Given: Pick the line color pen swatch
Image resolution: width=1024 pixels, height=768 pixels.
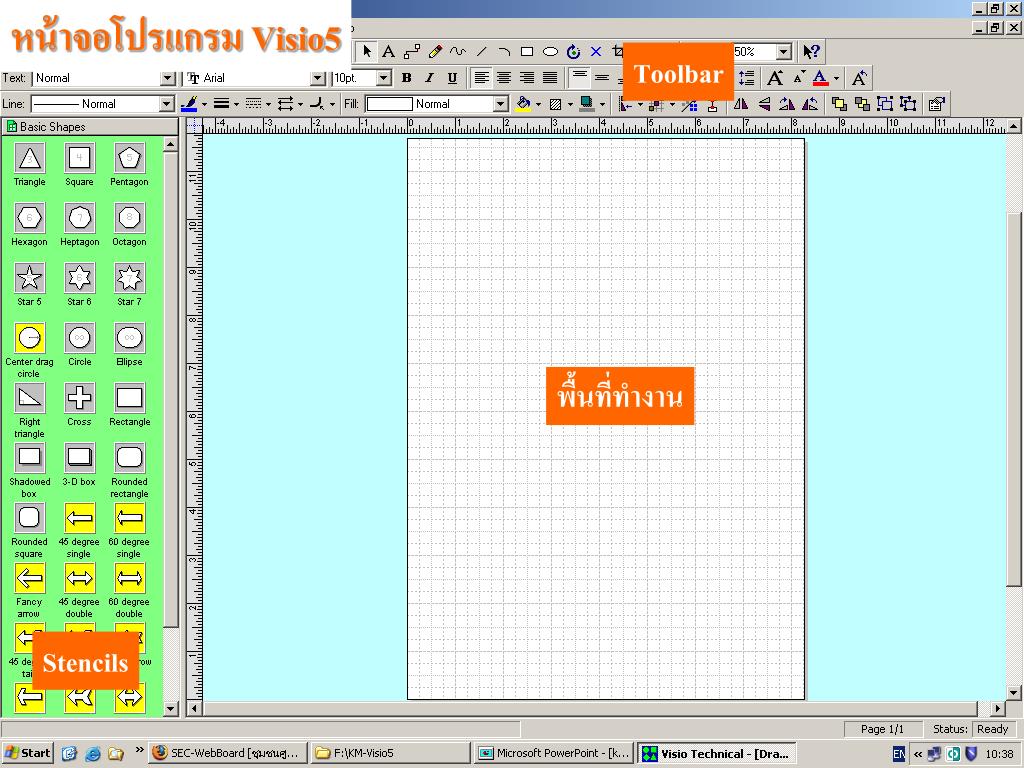Looking at the screenshot, I should point(189,104).
